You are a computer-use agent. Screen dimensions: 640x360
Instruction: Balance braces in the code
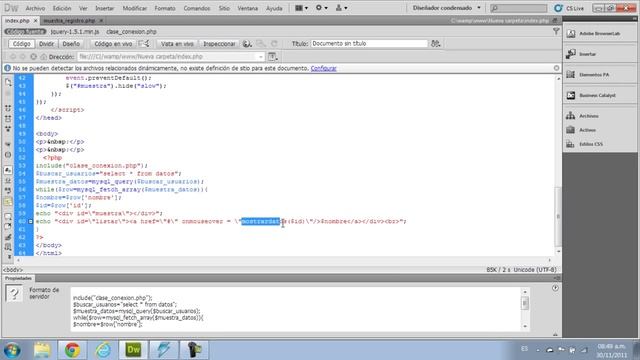point(8,155)
